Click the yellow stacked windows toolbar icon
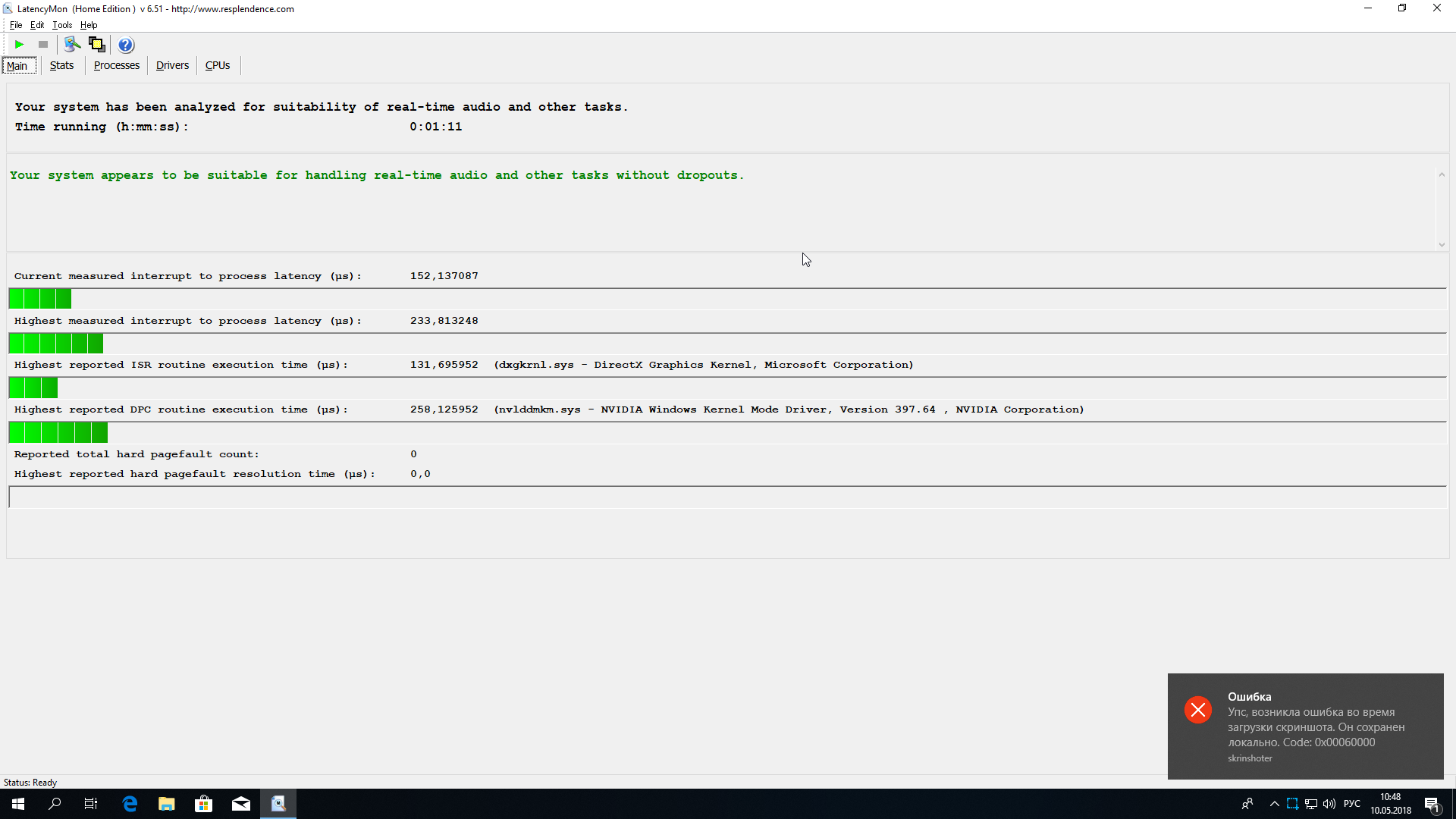 (x=97, y=45)
